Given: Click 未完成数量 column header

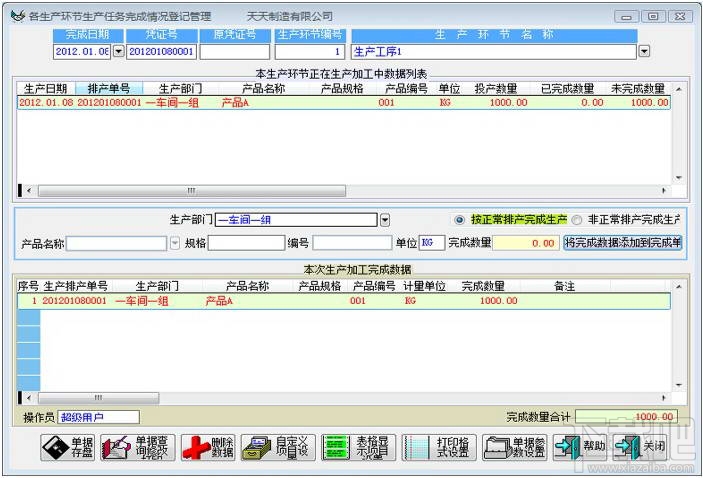Looking at the screenshot, I should tap(638, 88).
